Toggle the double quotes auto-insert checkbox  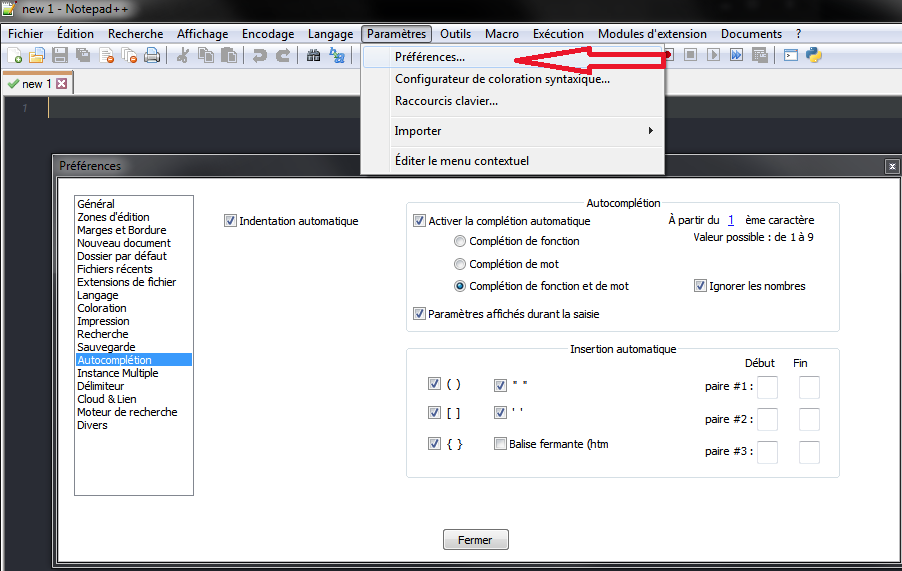[x=500, y=385]
